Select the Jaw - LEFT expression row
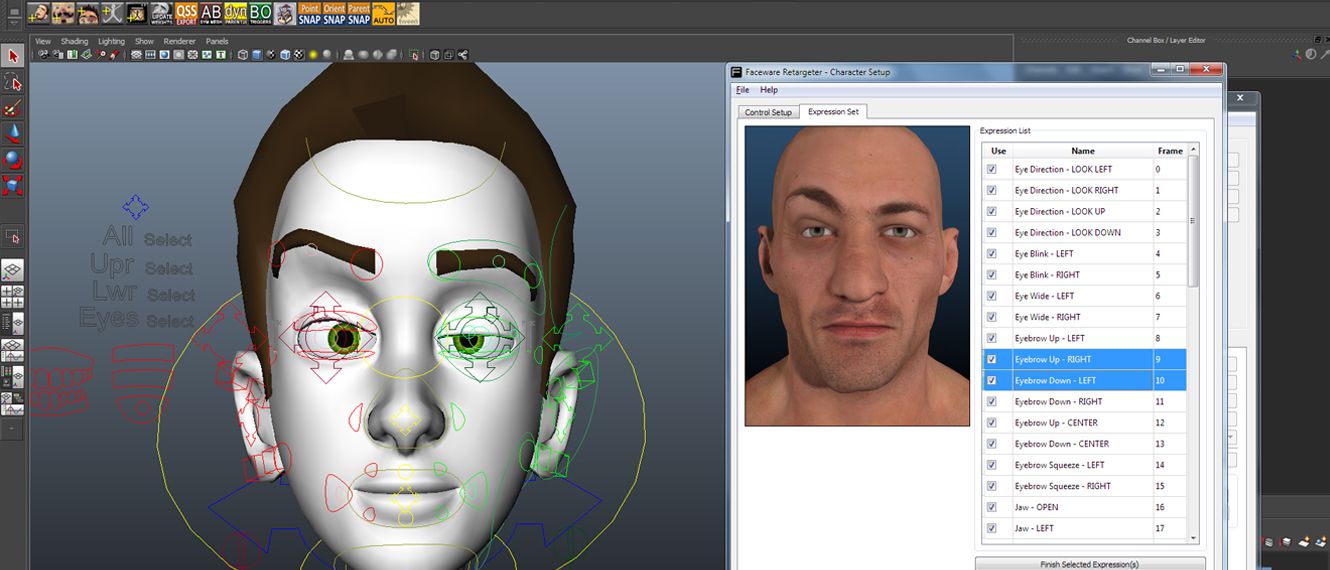 (x=1085, y=528)
